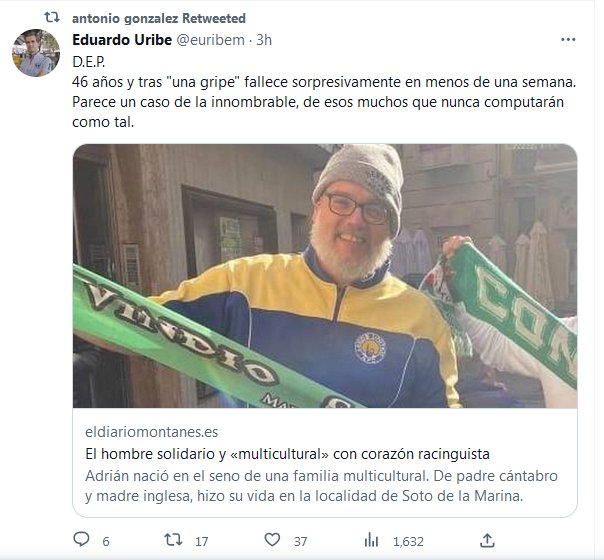The width and height of the screenshot is (604, 560).
Task: Open Eduardo Uribe's profile avatar
Action: (x=36, y=52)
